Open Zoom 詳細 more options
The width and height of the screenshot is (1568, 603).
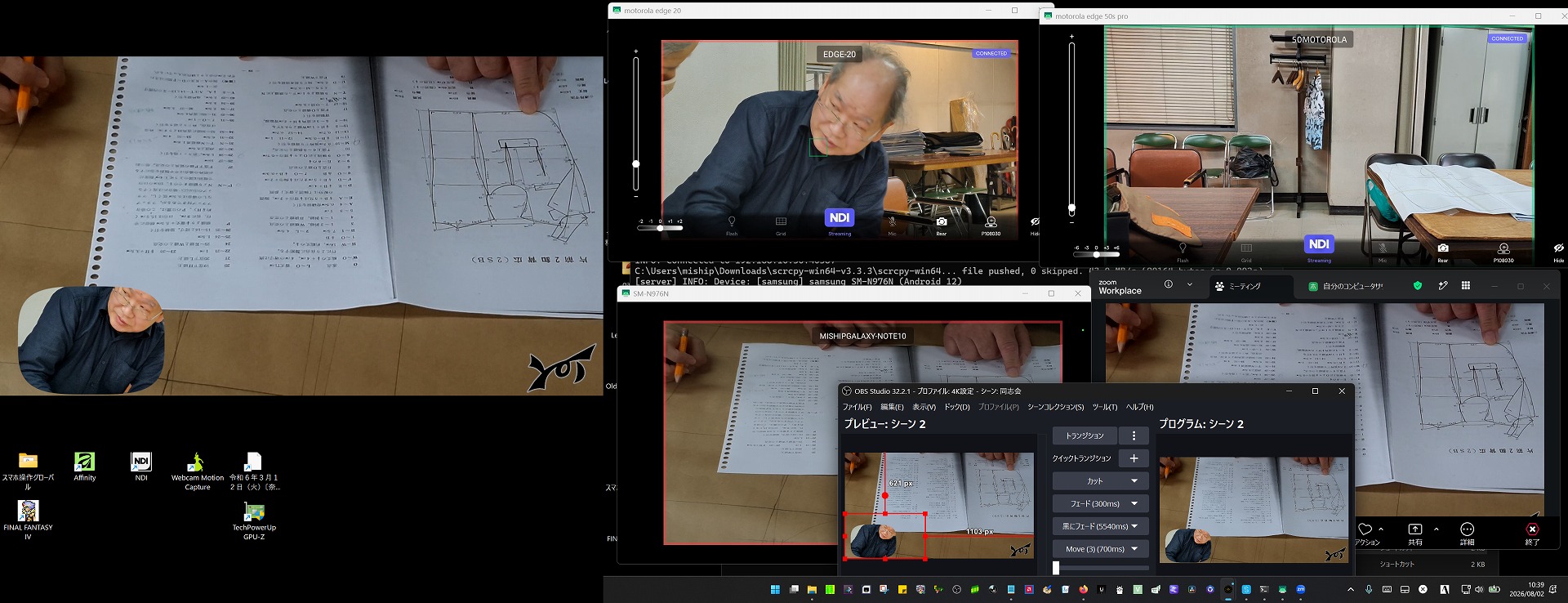coord(1468,534)
